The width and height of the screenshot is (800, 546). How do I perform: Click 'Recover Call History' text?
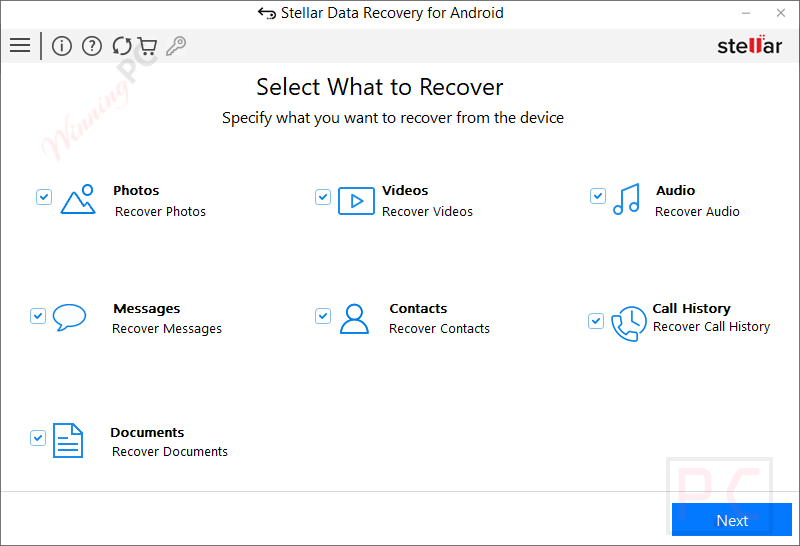click(x=712, y=327)
